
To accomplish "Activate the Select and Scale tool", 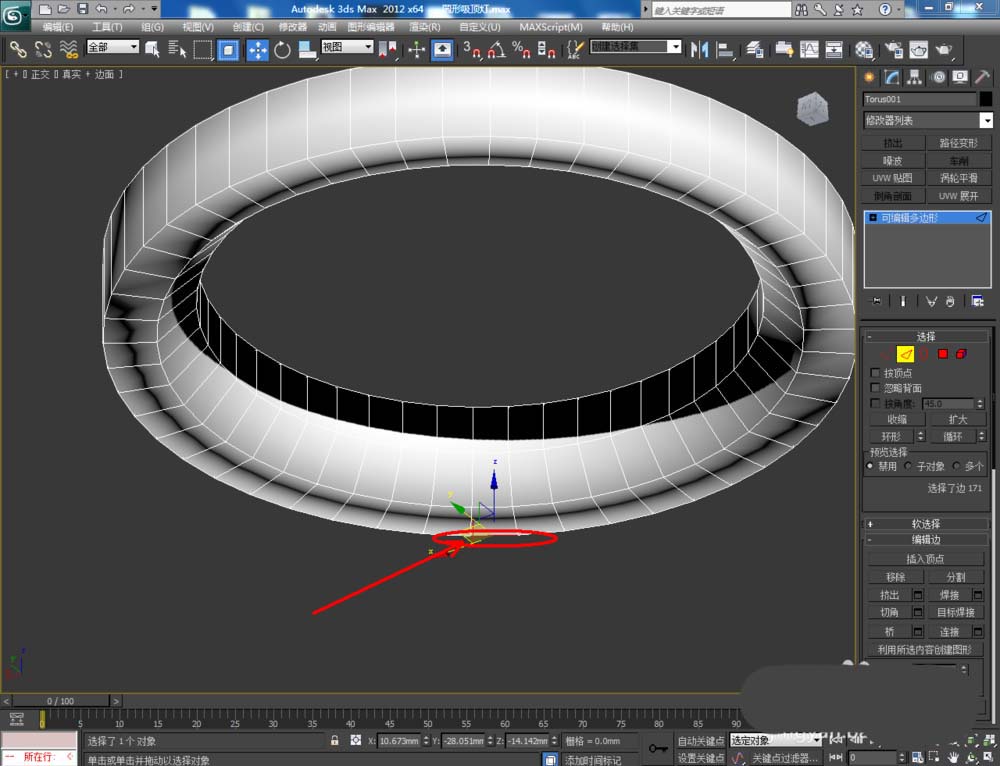I will tap(307, 49).
